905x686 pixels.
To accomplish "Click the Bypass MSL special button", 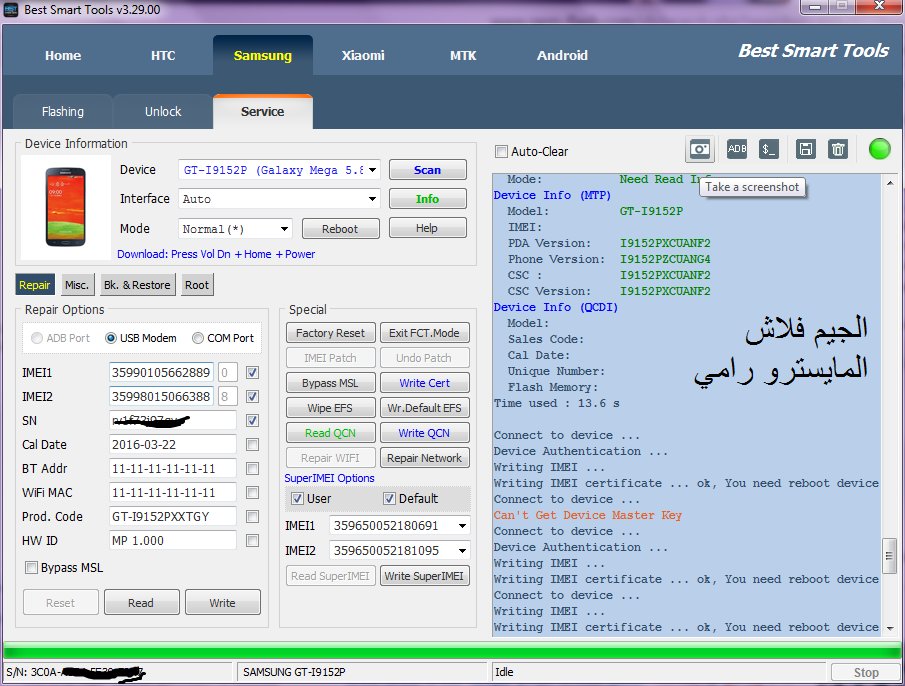I will (x=331, y=383).
